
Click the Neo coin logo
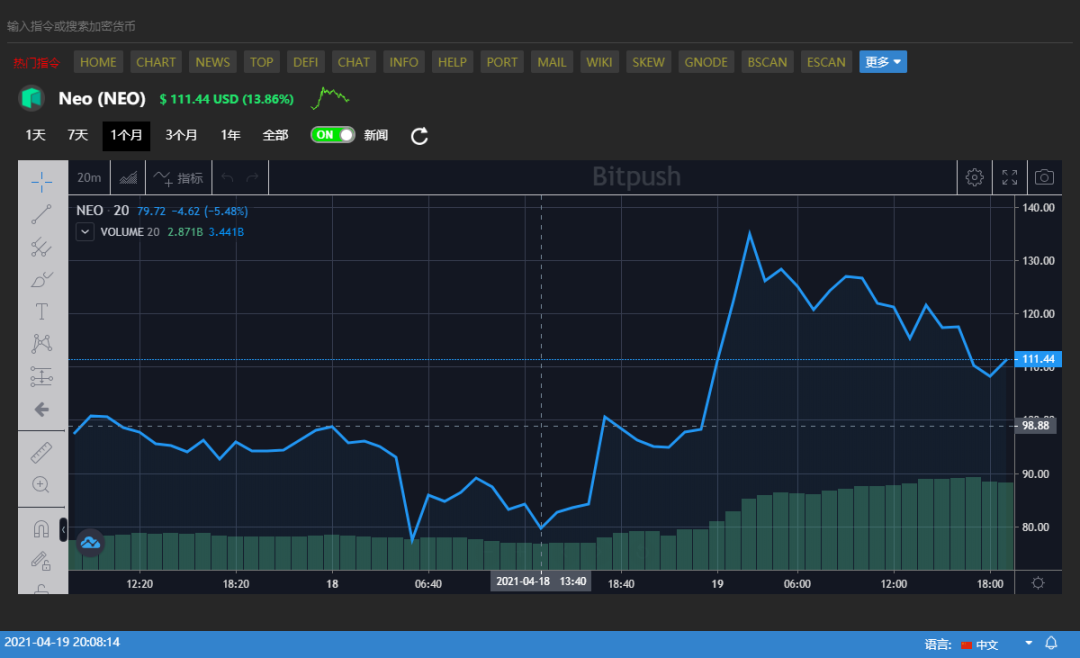(32, 99)
